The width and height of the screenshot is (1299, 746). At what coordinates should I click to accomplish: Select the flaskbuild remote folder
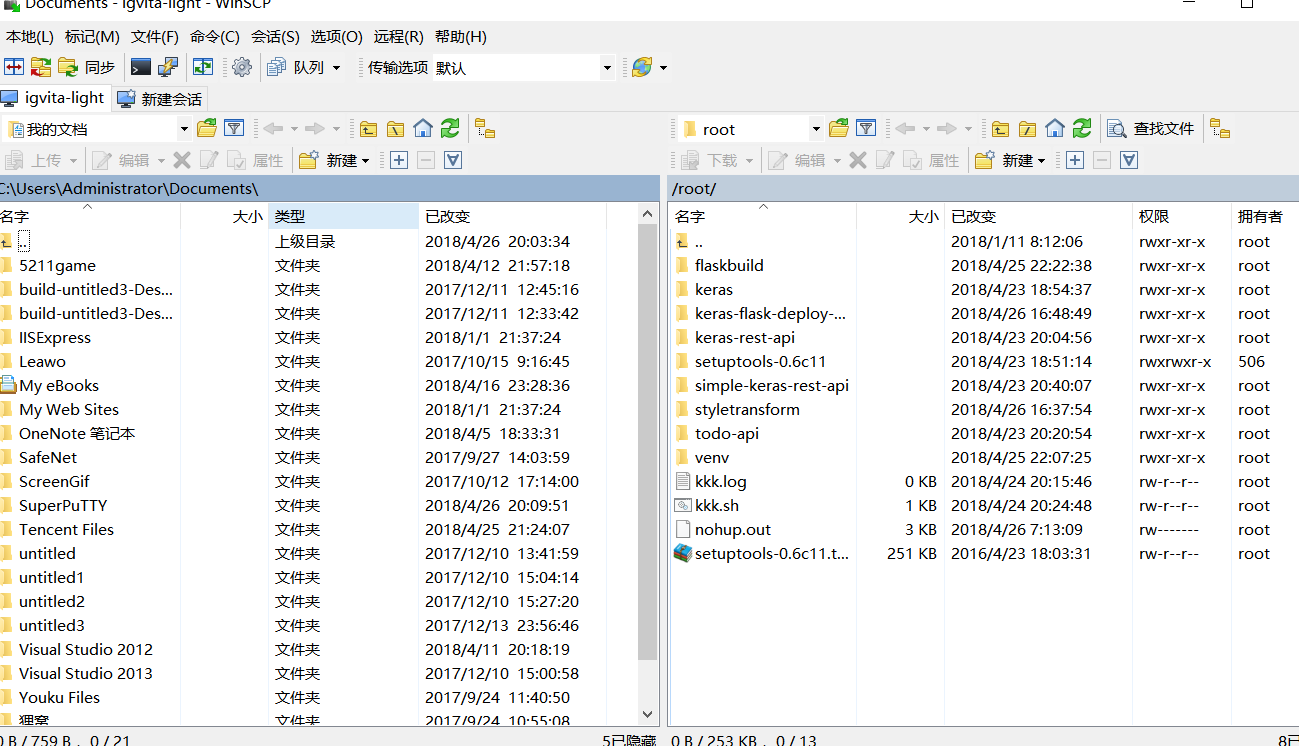click(729, 266)
